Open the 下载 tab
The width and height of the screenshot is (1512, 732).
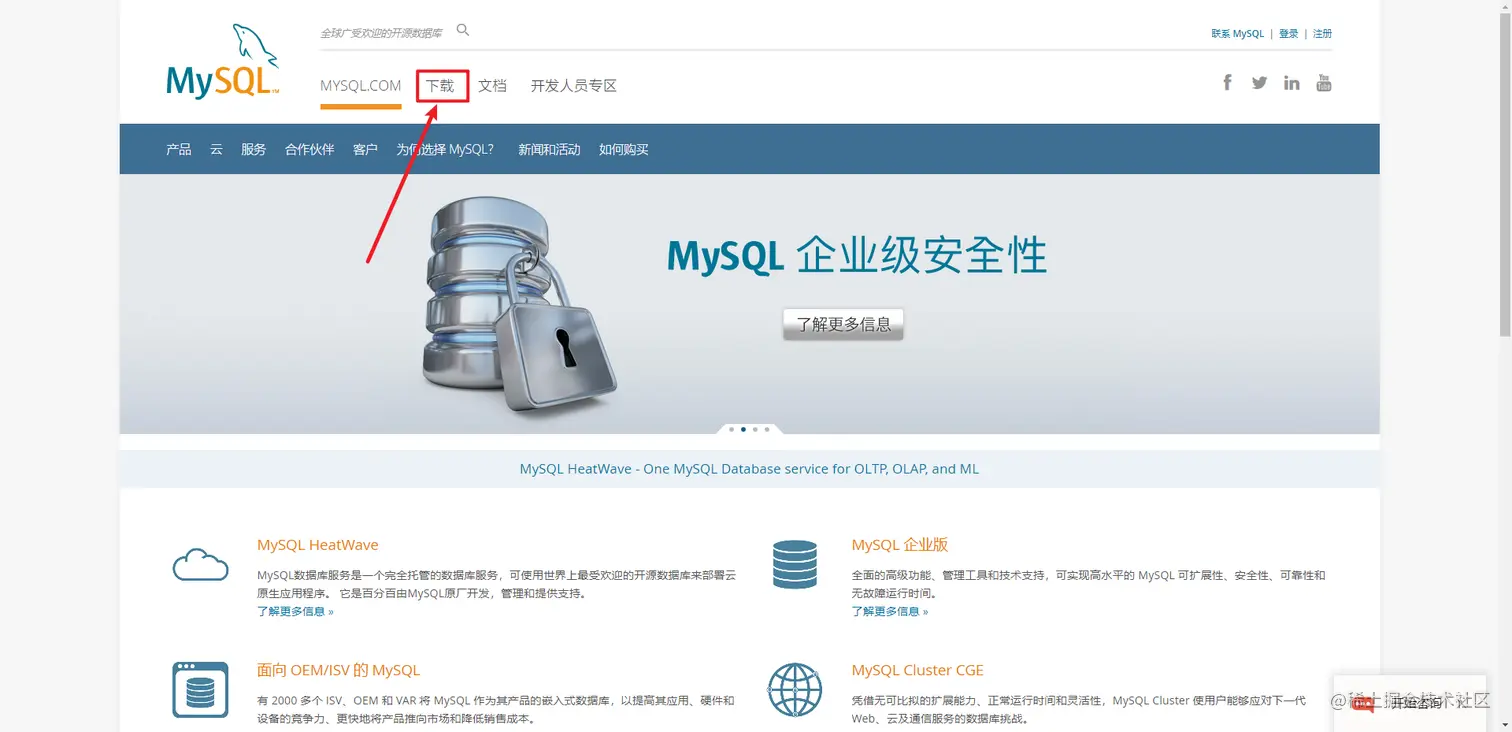pyautogui.click(x=440, y=86)
